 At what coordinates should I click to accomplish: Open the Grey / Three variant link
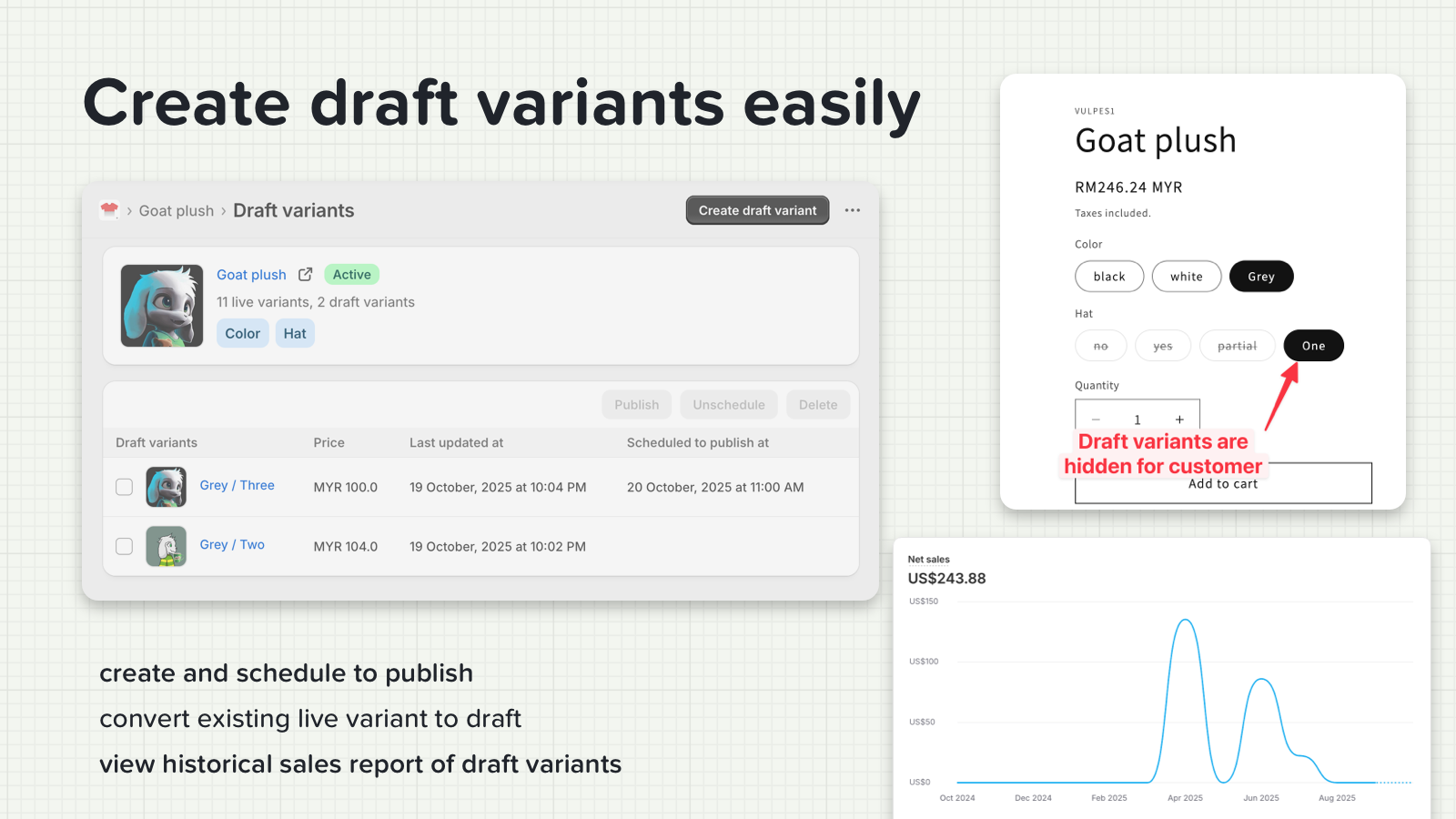click(237, 486)
